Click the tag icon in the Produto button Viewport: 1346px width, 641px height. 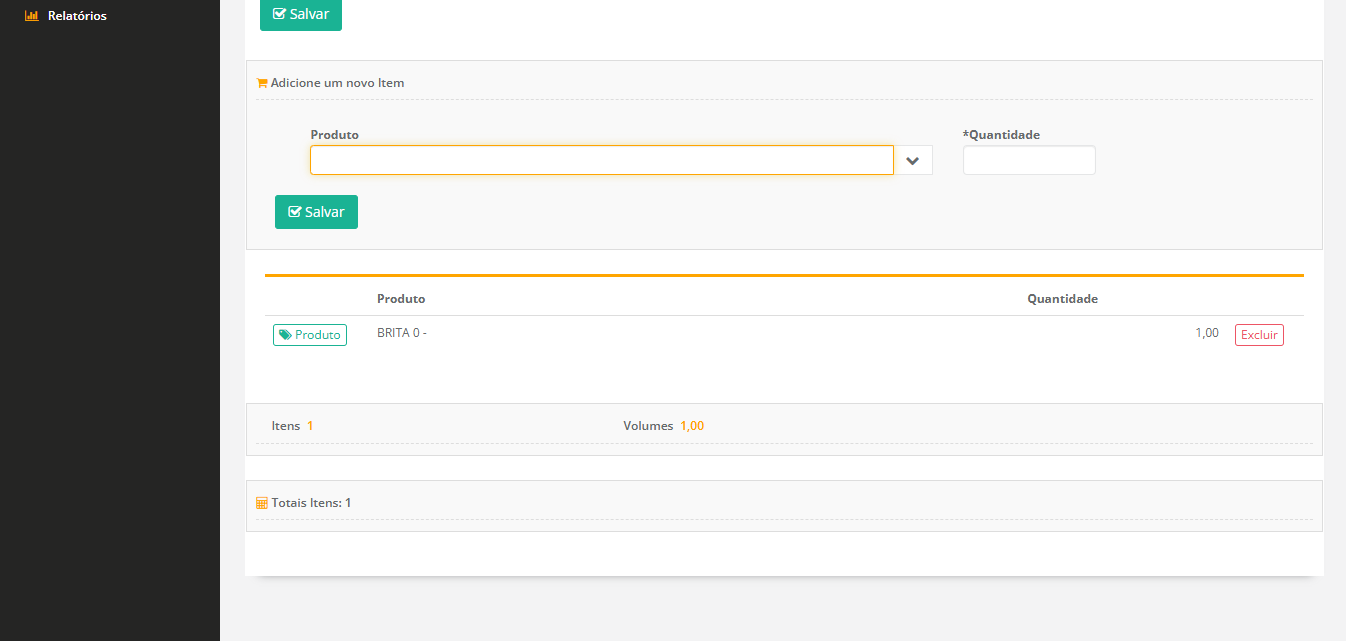coord(285,335)
